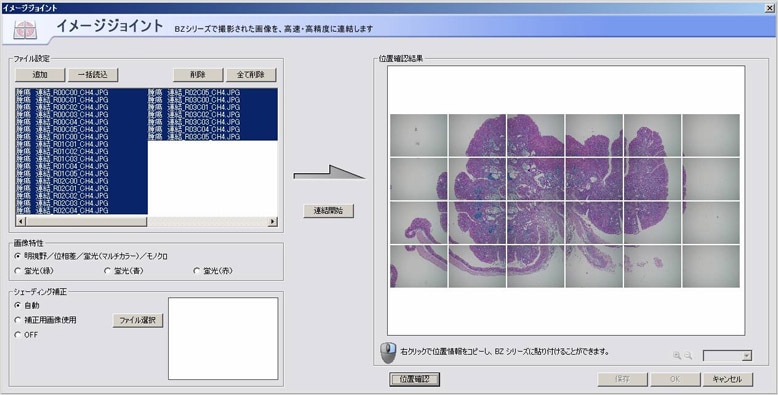This screenshot has height=395, width=778.
Task: Click the ファイル選択 file select button
Action: (x=138, y=321)
